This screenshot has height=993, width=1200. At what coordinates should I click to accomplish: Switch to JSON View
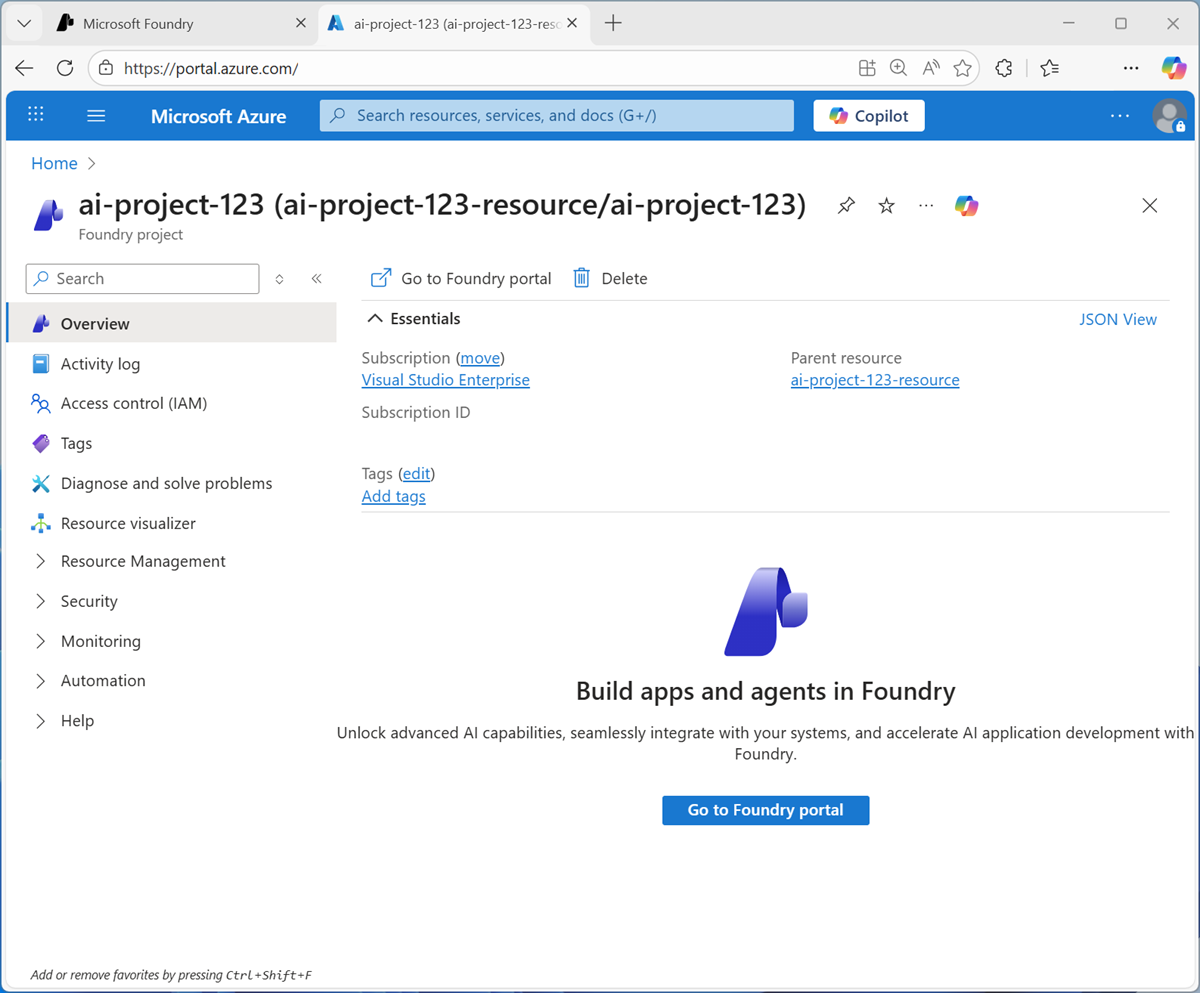[x=1118, y=318]
